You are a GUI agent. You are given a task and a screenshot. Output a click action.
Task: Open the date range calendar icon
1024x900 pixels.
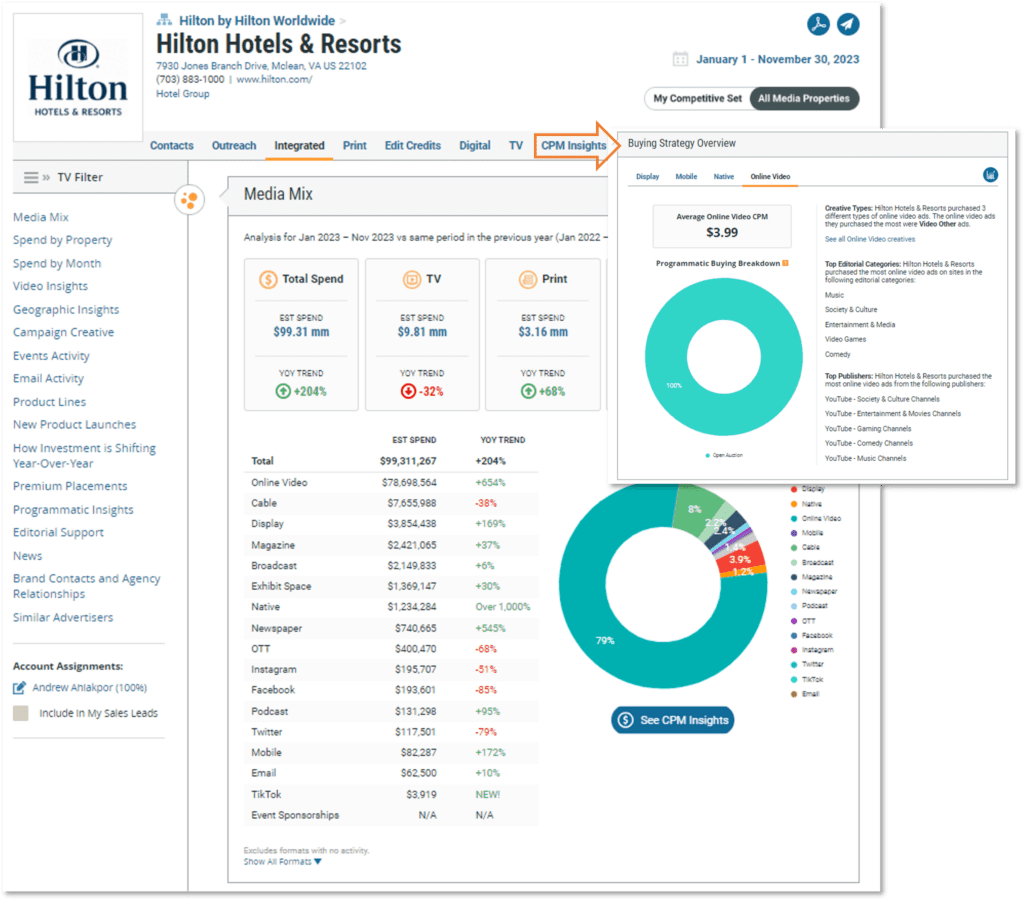coord(680,59)
